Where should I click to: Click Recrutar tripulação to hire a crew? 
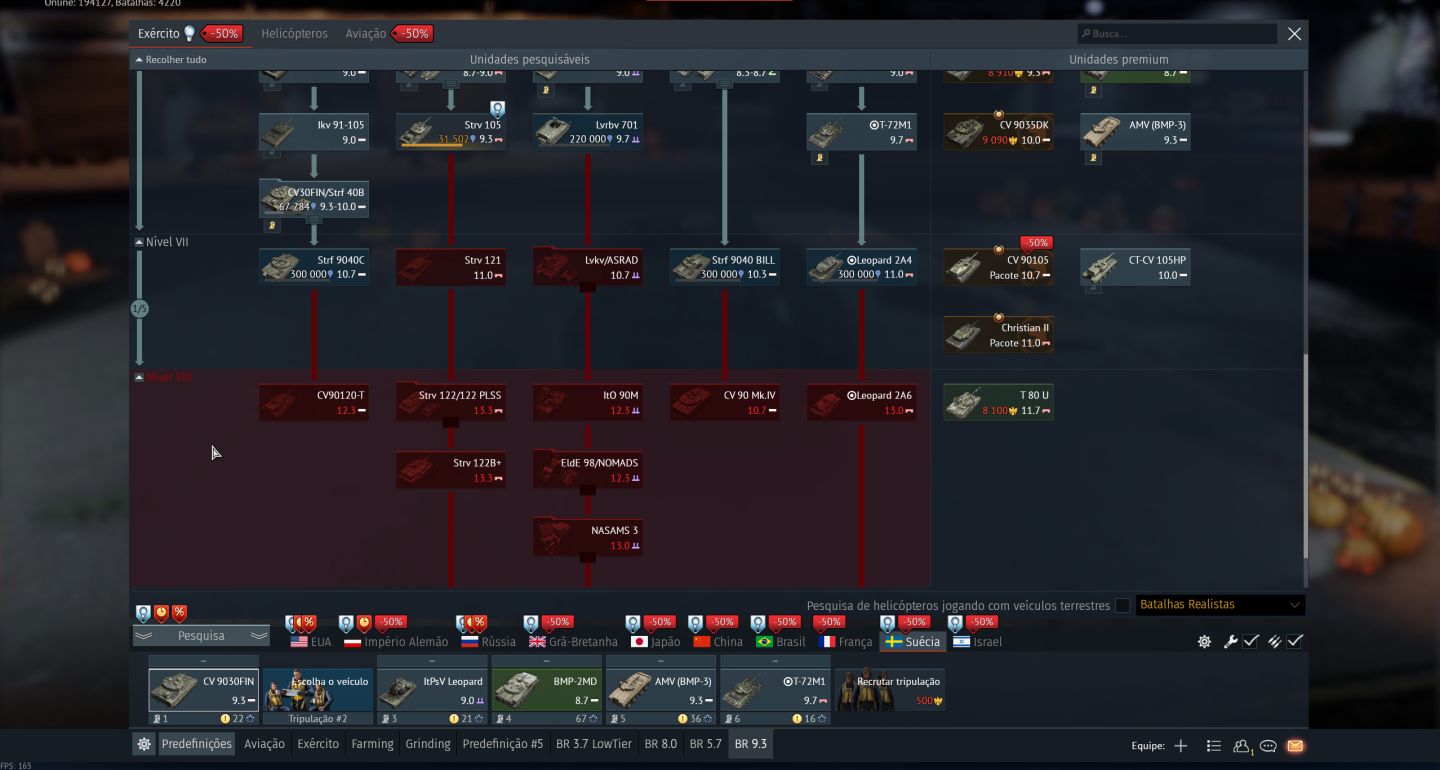pos(891,690)
